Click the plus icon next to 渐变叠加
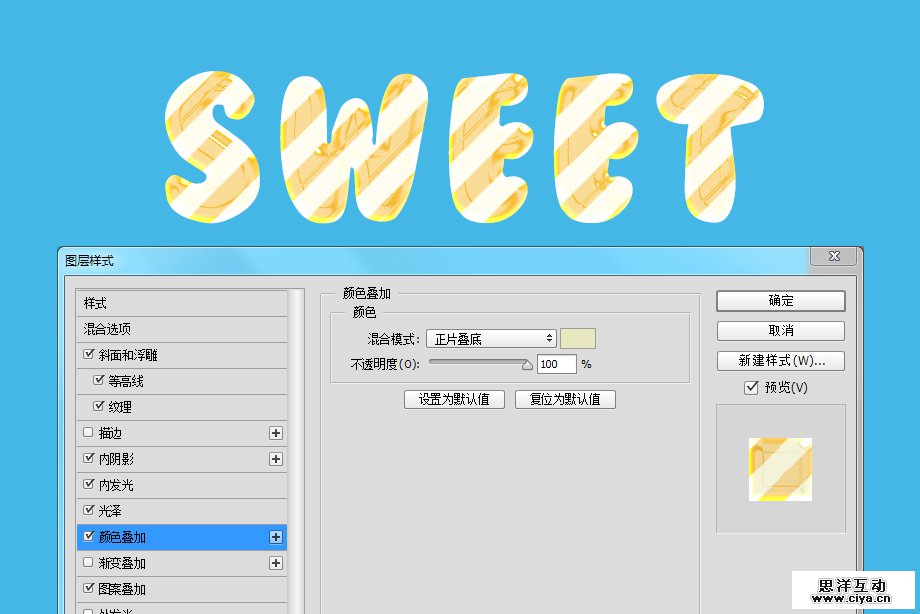 [x=276, y=563]
